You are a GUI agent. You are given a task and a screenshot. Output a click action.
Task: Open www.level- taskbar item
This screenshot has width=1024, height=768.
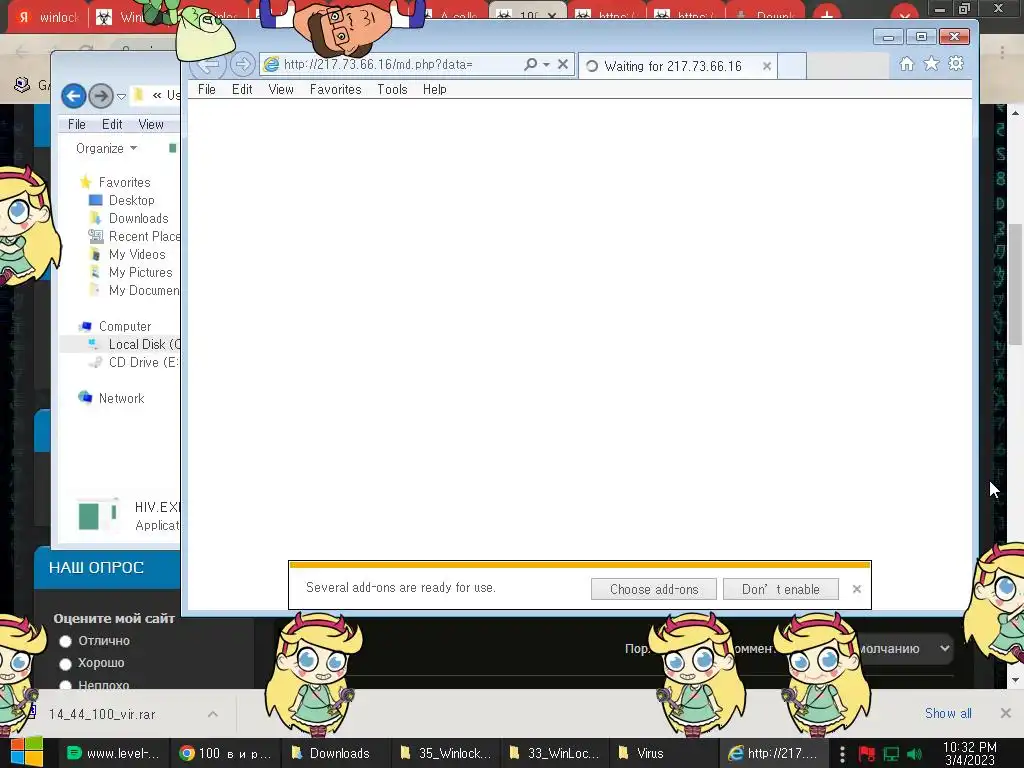pyautogui.click(x=114, y=753)
